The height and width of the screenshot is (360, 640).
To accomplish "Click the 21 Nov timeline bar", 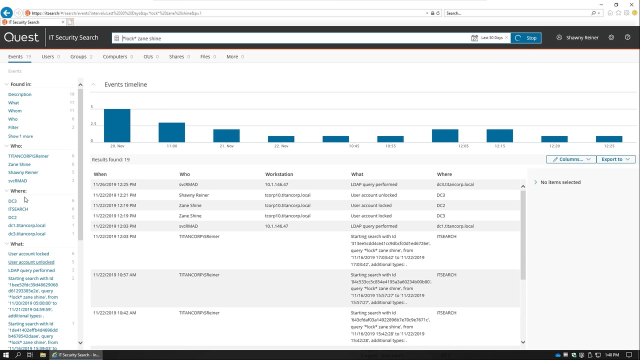I will tap(227, 136).
